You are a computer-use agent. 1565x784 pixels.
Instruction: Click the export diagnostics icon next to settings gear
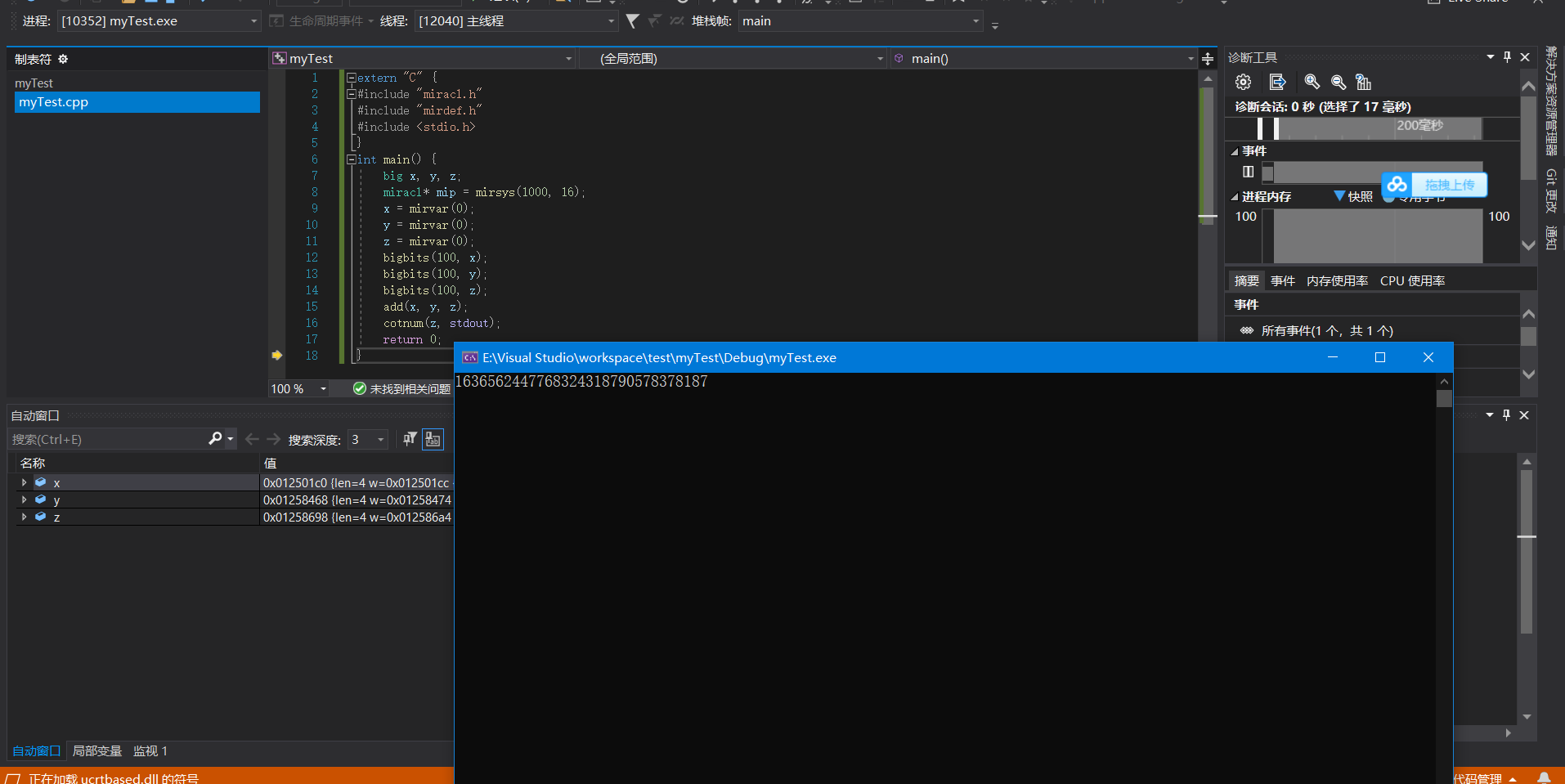tap(1279, 82)
